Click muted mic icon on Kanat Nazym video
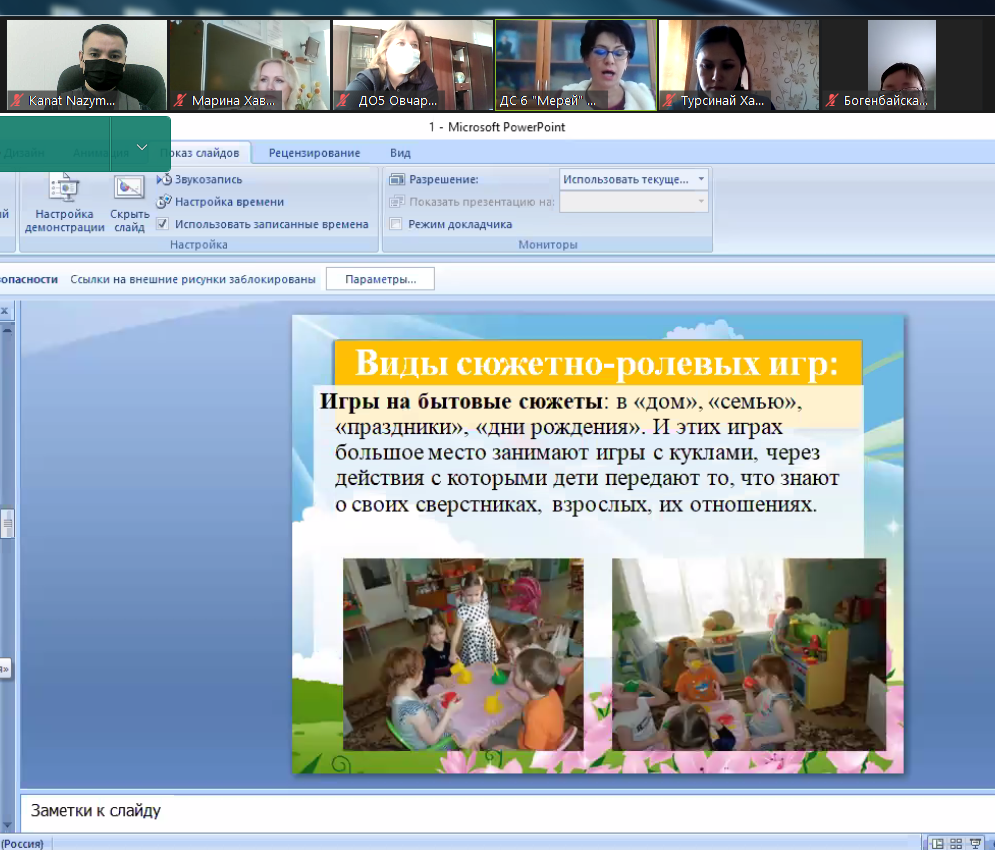The height and width of the screenshot is (850, 995). tap(17, 100)
